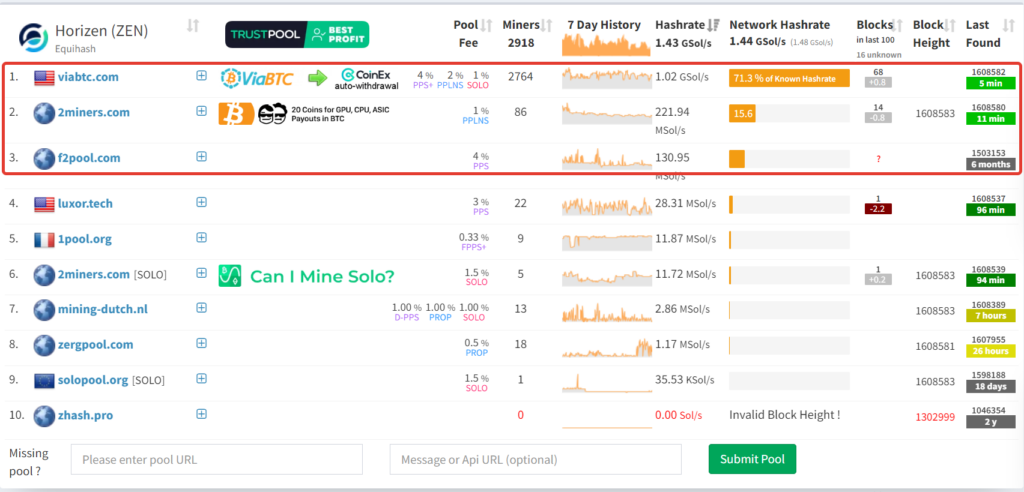The width and height of the screenshot is (1024, 492).
Task: Click the French flag beside 1pool.org
Action: click(44, 239)
